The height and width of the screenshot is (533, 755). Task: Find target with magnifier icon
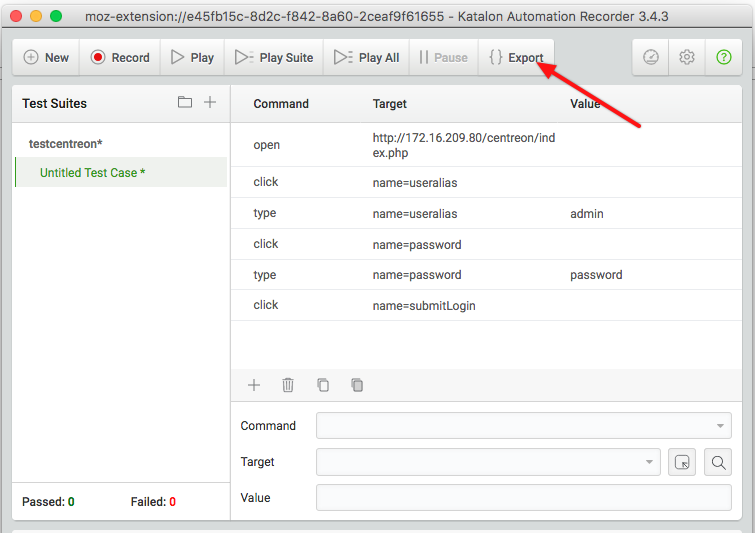tap(718, 462)
